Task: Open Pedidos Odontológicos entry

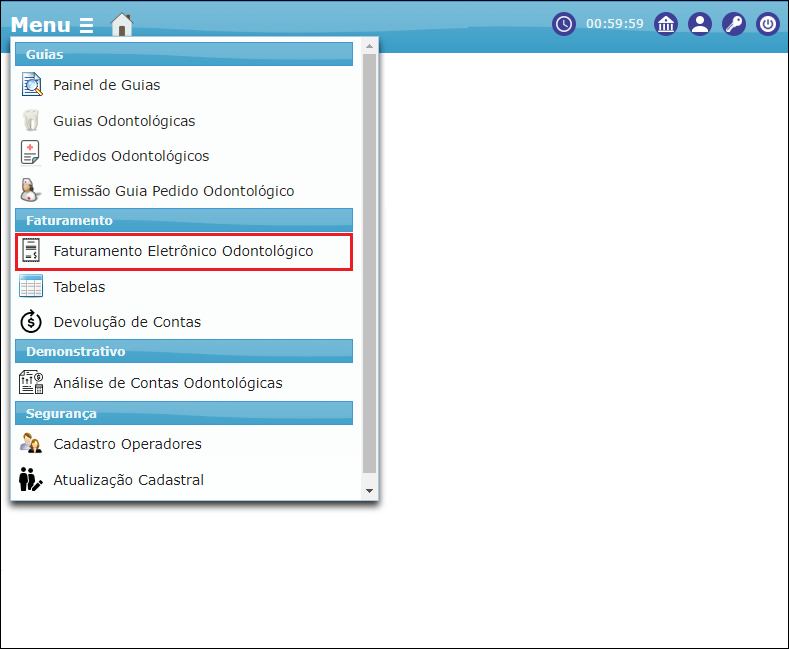Action: click(x=131, y=156)
